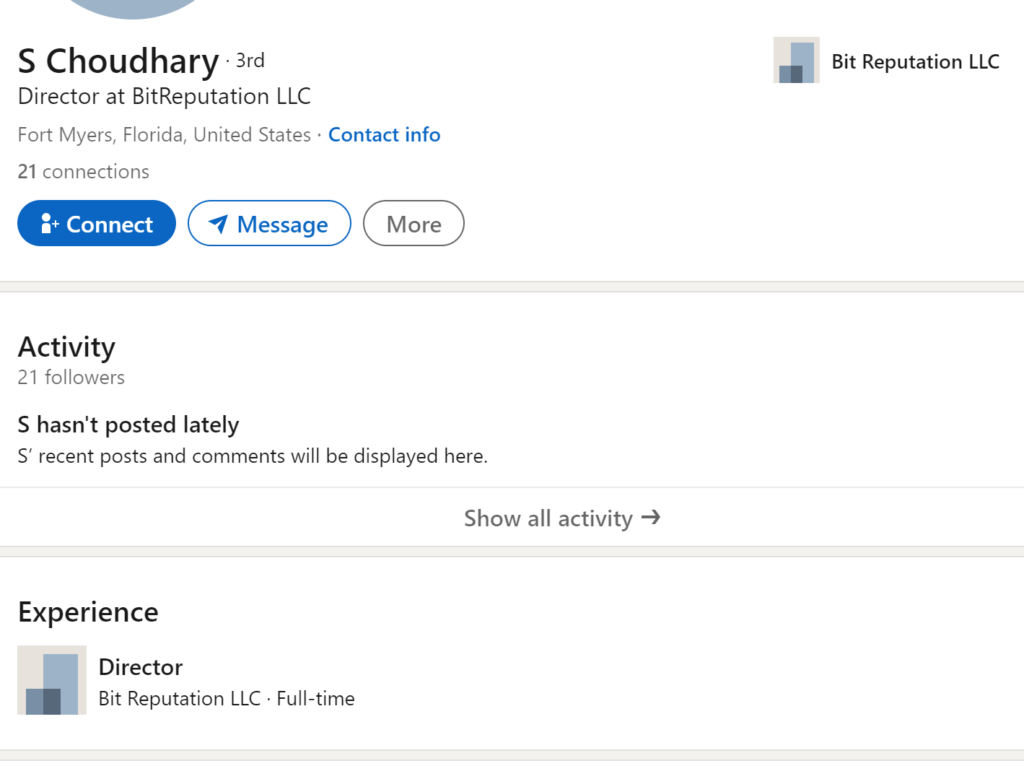Click the Experience section heading
The height and width of the screenshot is (766, 1024).
(88, 612)
